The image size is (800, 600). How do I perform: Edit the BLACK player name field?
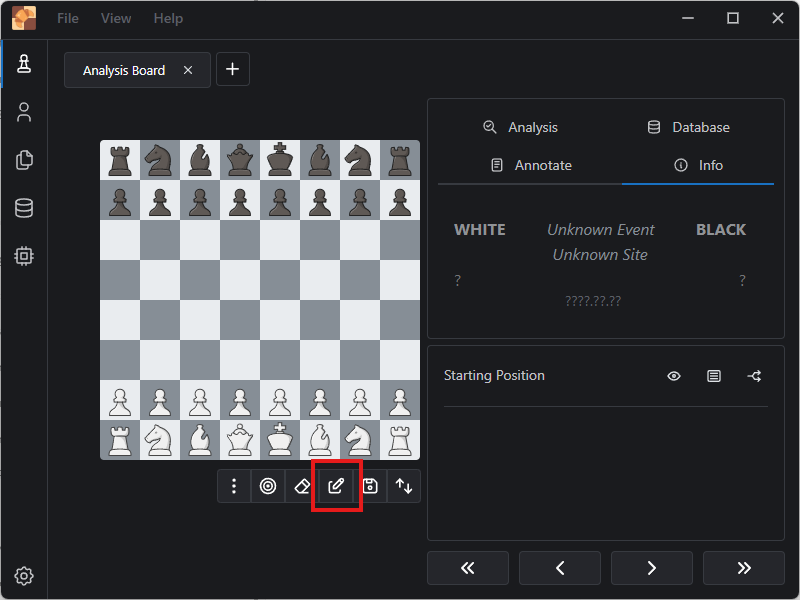pos(721,230)
